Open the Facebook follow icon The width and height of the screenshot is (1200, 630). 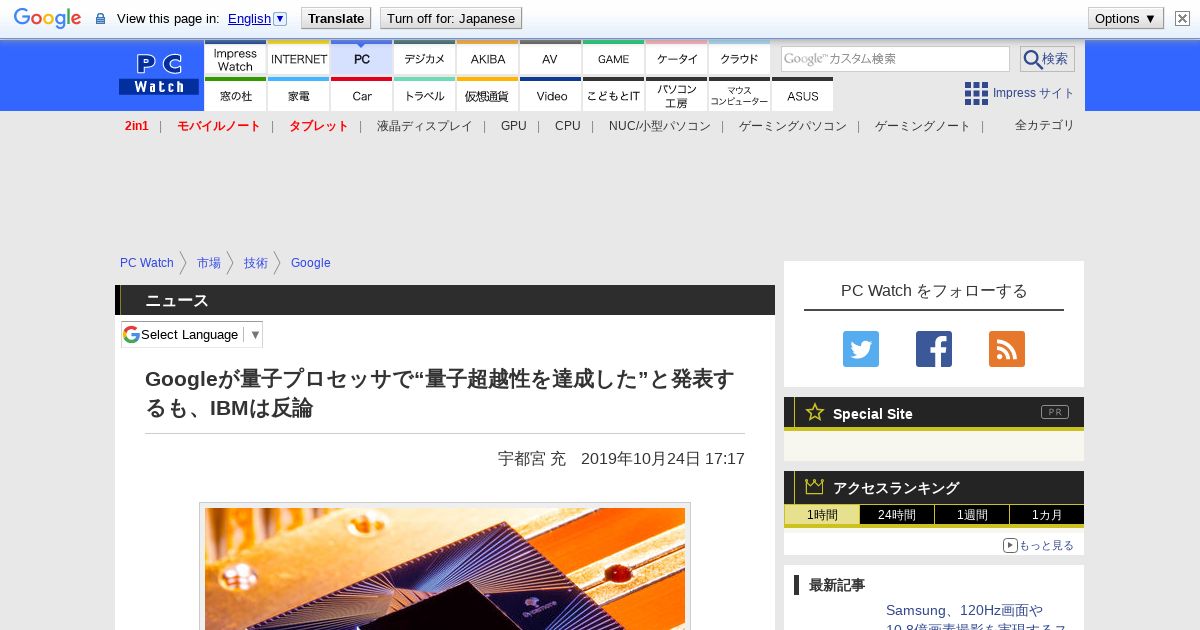934,349
